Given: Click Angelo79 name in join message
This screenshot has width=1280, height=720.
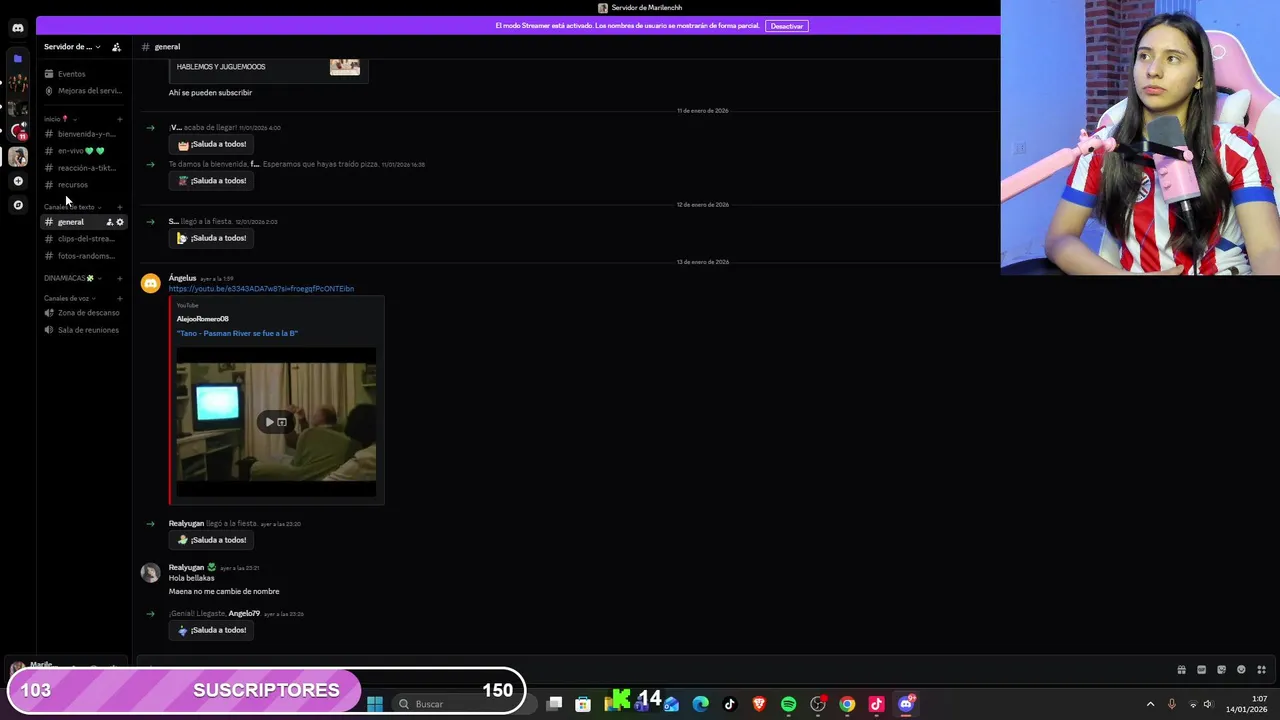Looking at the screenshot, I should click(244, 614).
